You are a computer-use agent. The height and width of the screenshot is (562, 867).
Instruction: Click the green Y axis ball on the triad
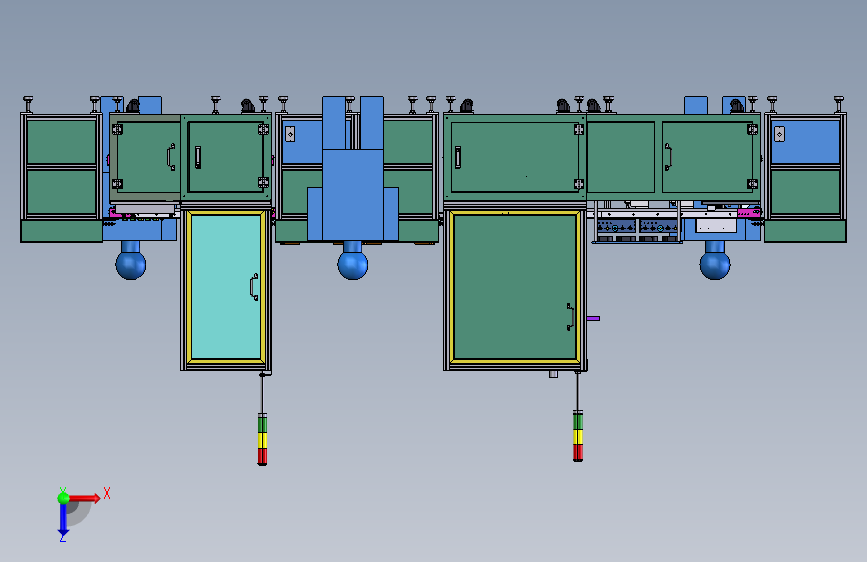pyautogui.click(x=64, y=498)
